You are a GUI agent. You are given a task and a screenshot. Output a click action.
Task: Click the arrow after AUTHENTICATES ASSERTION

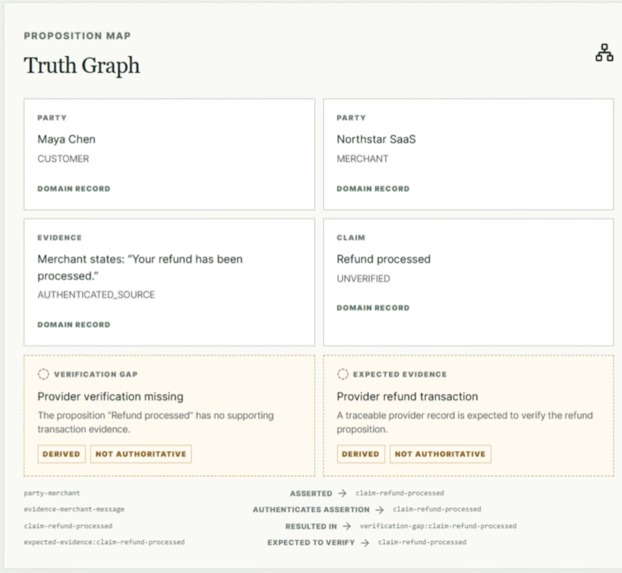tap(380, 510)
